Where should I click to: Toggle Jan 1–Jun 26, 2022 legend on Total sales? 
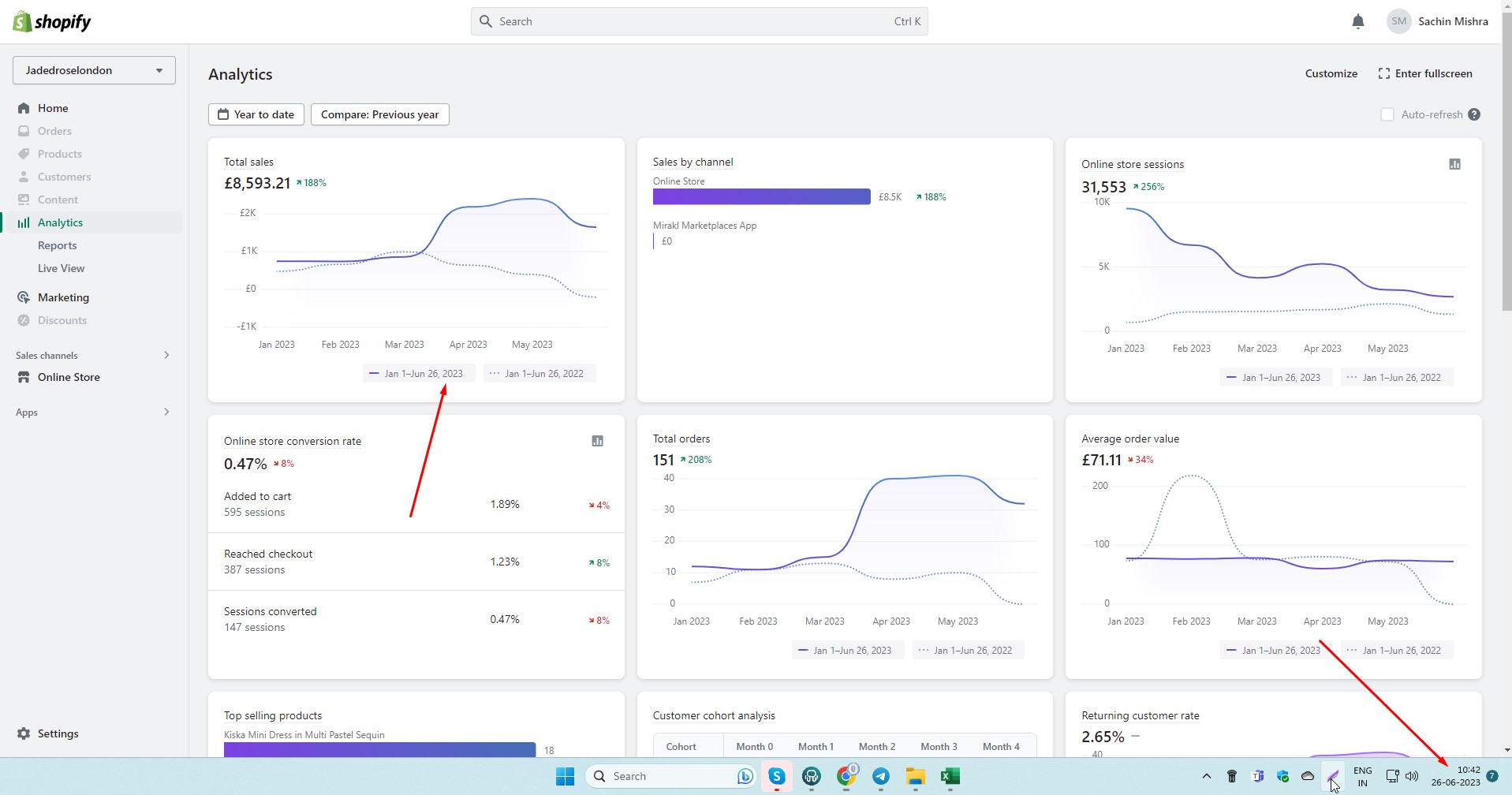539,374
